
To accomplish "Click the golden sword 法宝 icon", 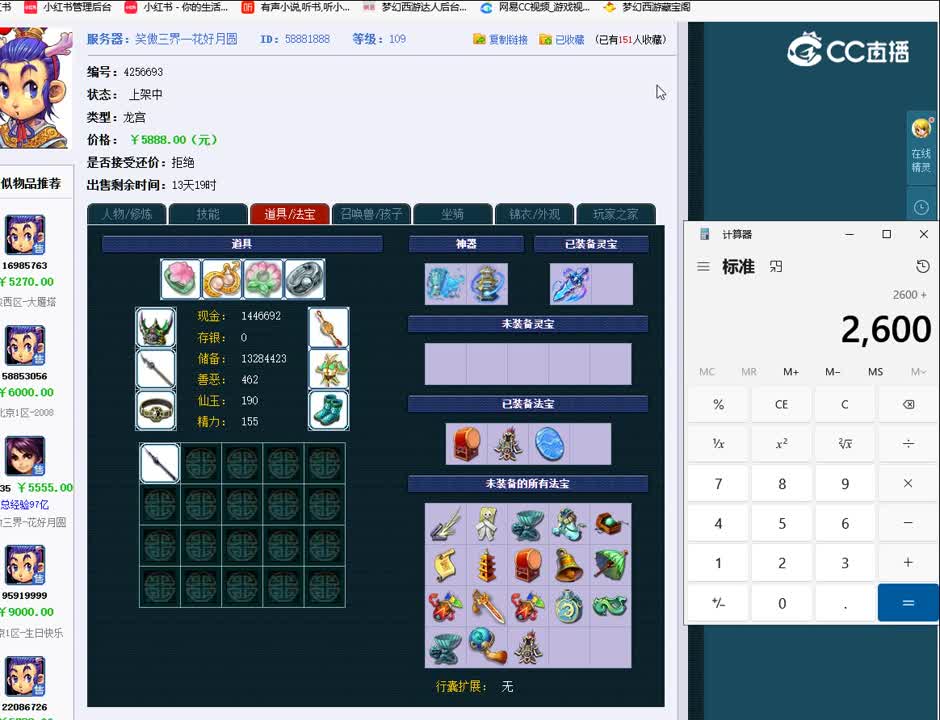I will point(487,605).
